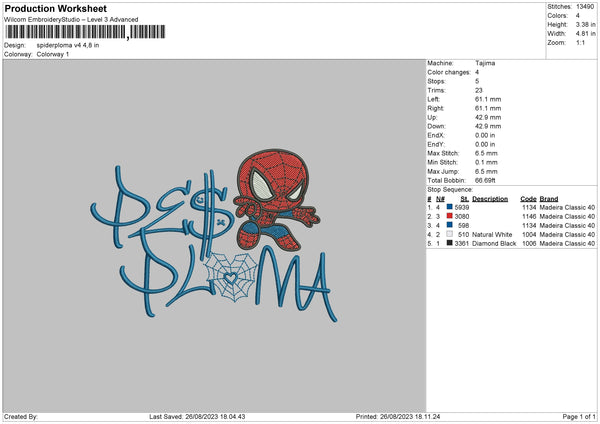Click design name 'spiderploma v4 4,8 in'
The image size is (600, 424).
pos(68,45)
